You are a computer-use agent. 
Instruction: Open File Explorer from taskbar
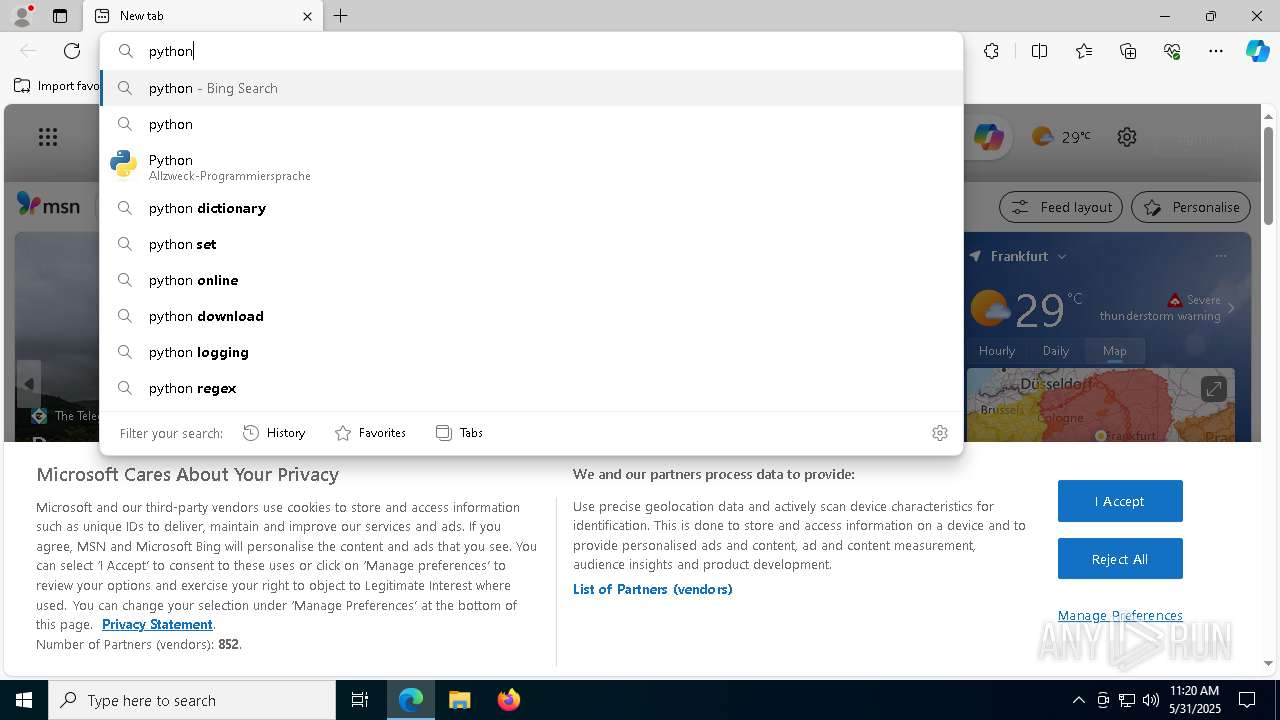pos(459,700)
